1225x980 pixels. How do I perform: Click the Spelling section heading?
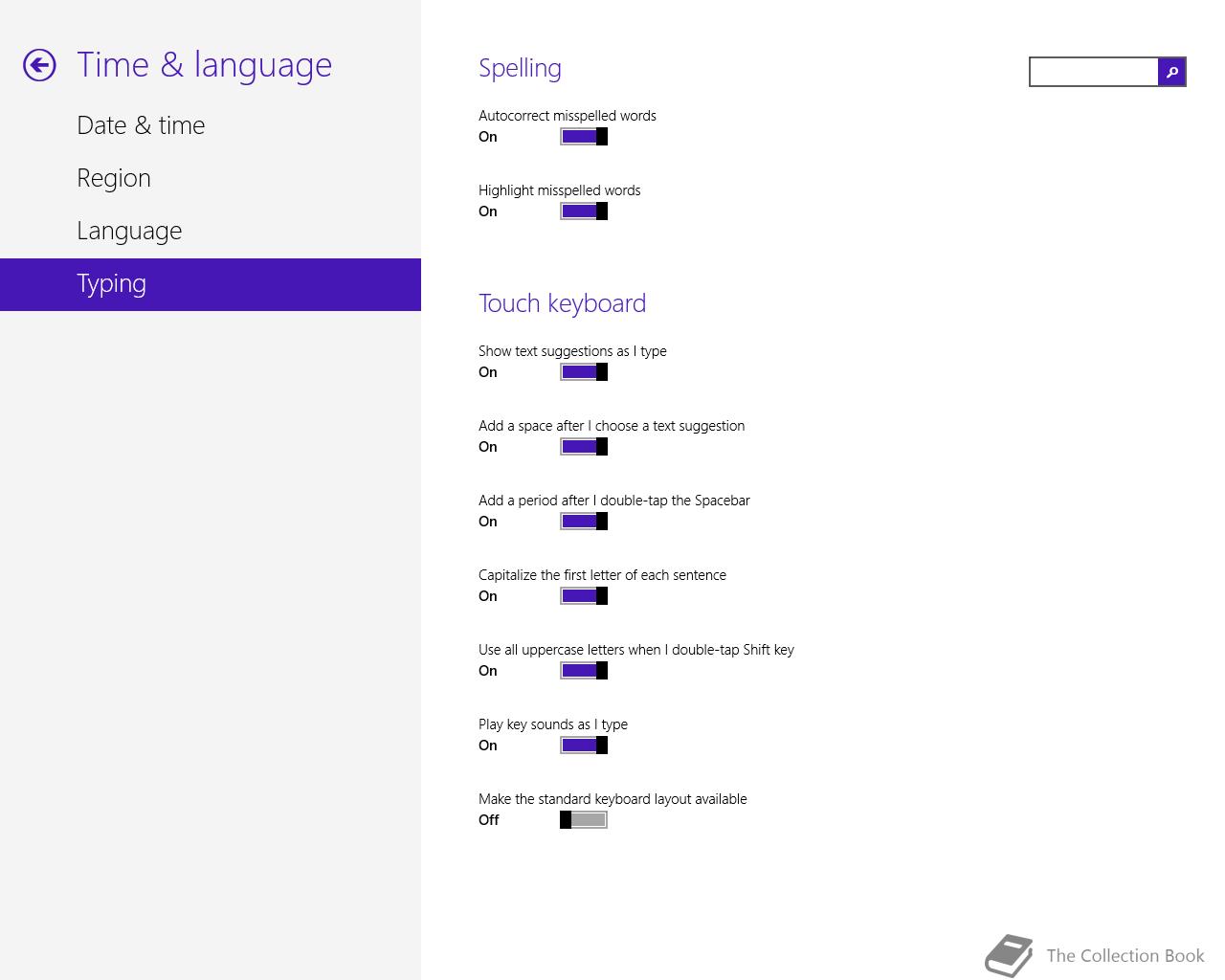click(x=520, y=68)
